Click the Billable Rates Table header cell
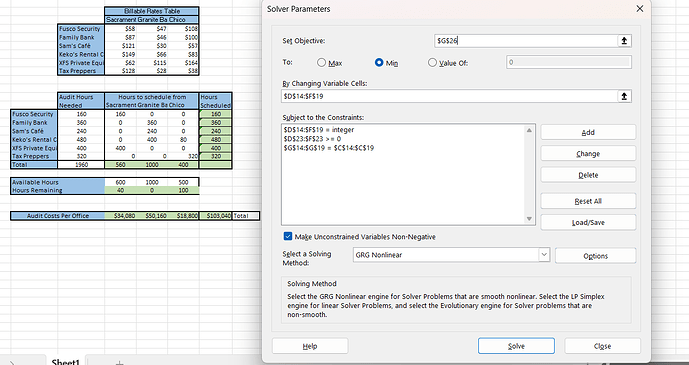The image size is (689, 365). point(152,11)
